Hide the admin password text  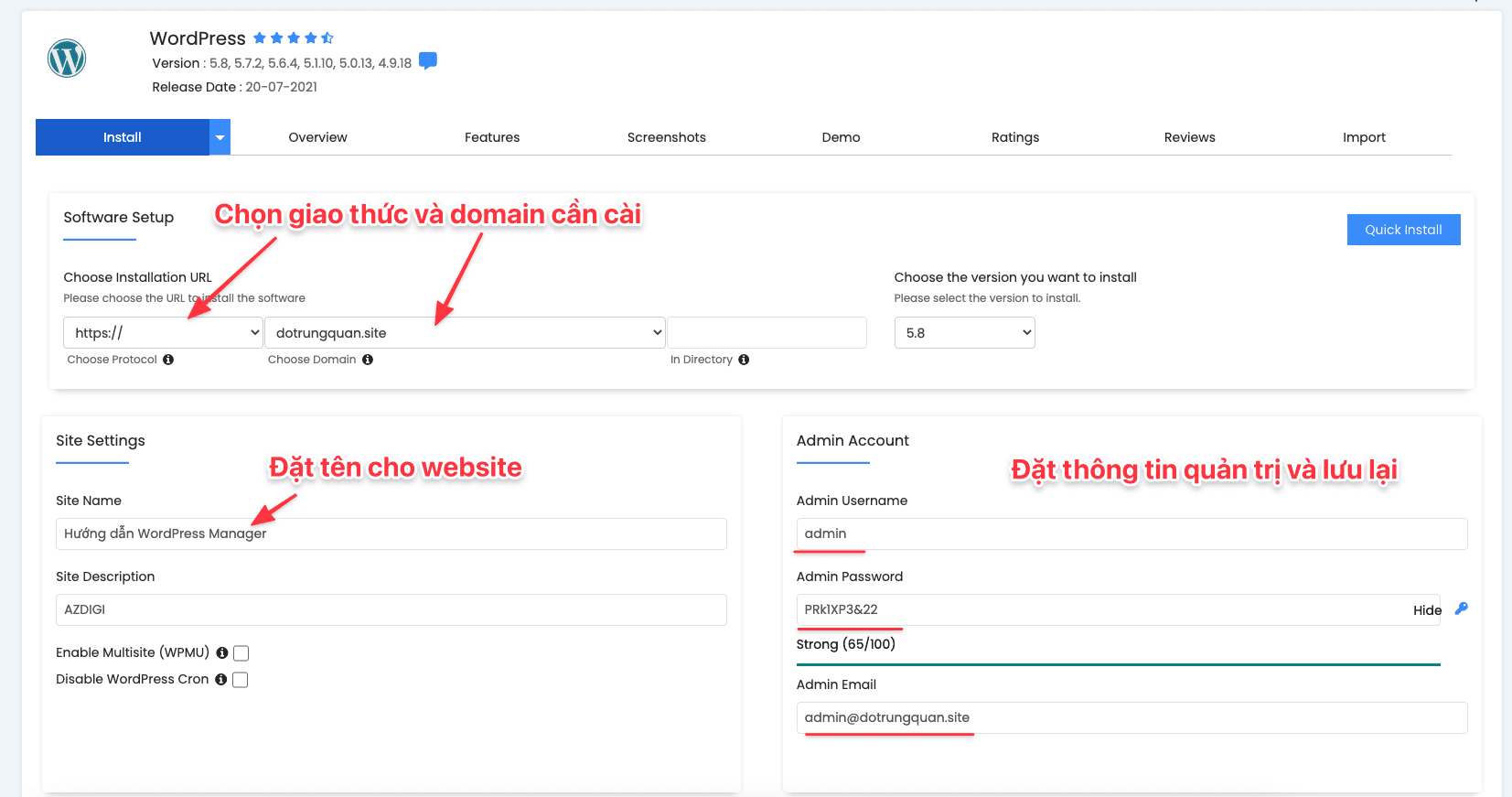coord(1426,610)
